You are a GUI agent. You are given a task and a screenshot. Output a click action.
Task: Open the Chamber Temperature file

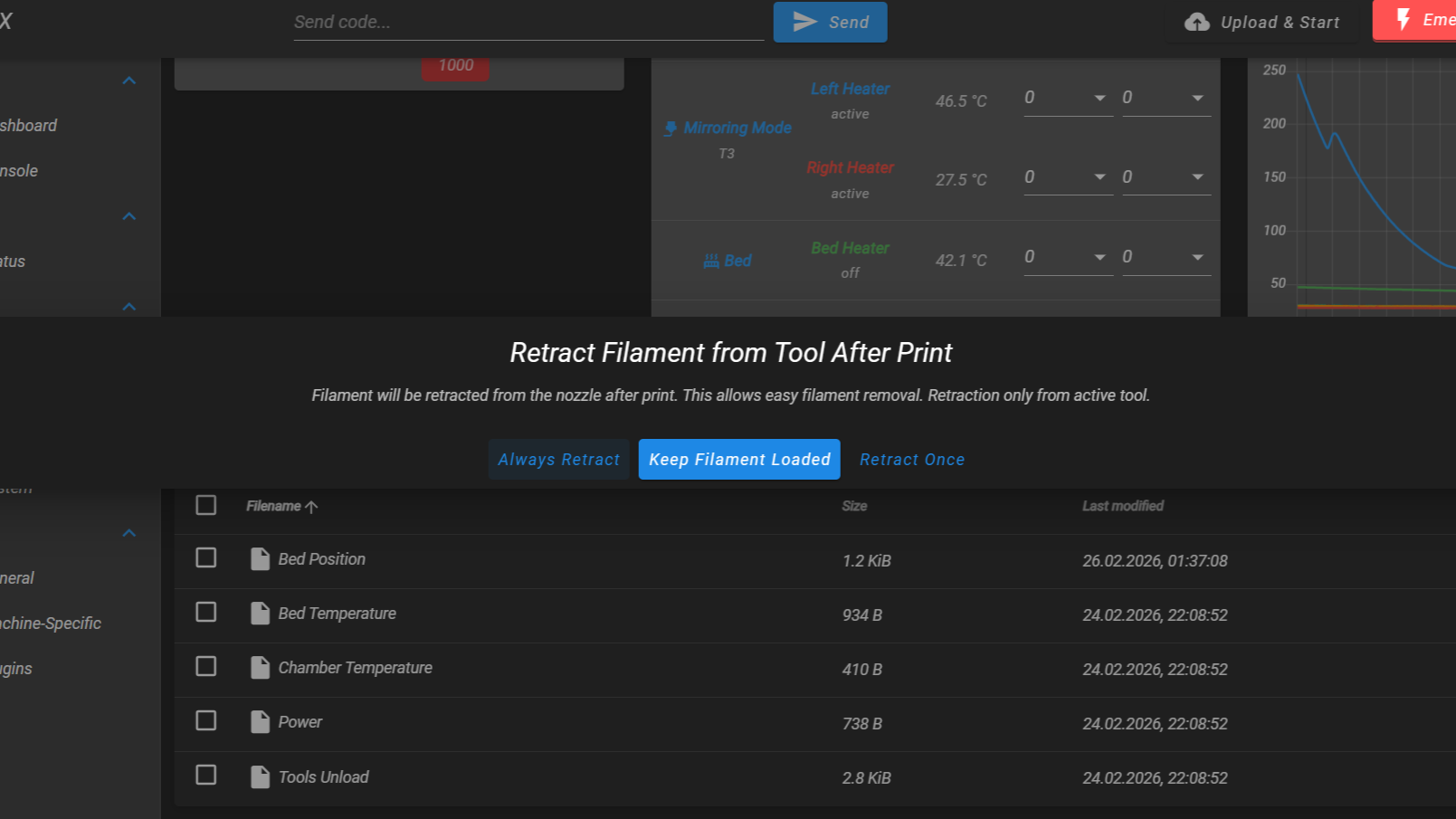[355, 668]
